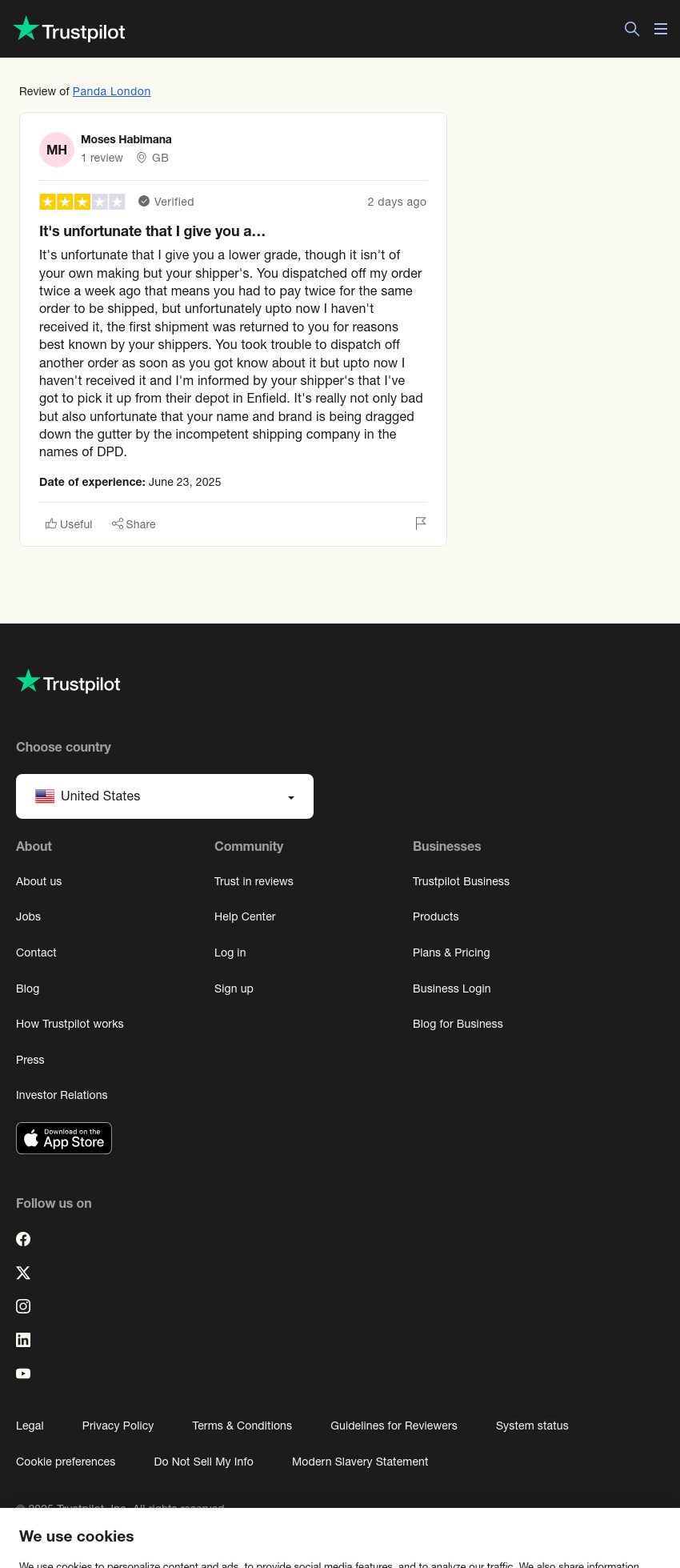680x1568 pixels.
Task: Open Investor Relations link
Action: 62,1095
